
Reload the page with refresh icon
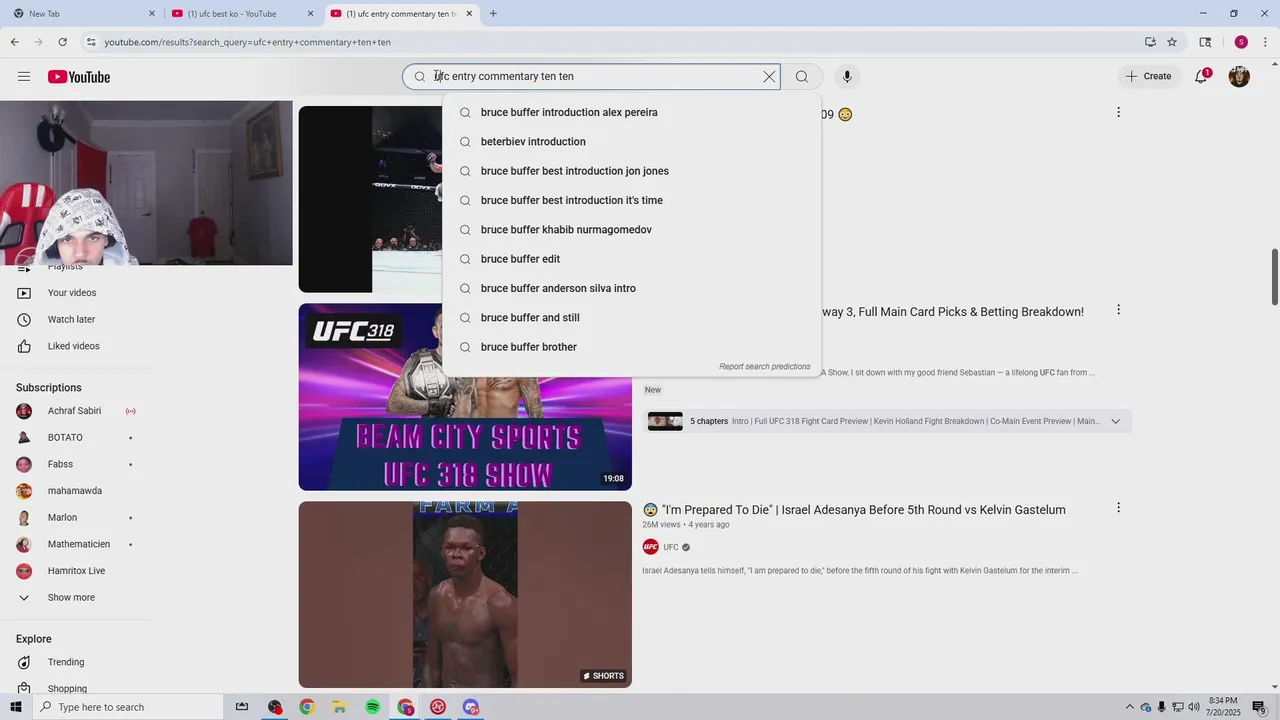(62, 42)
